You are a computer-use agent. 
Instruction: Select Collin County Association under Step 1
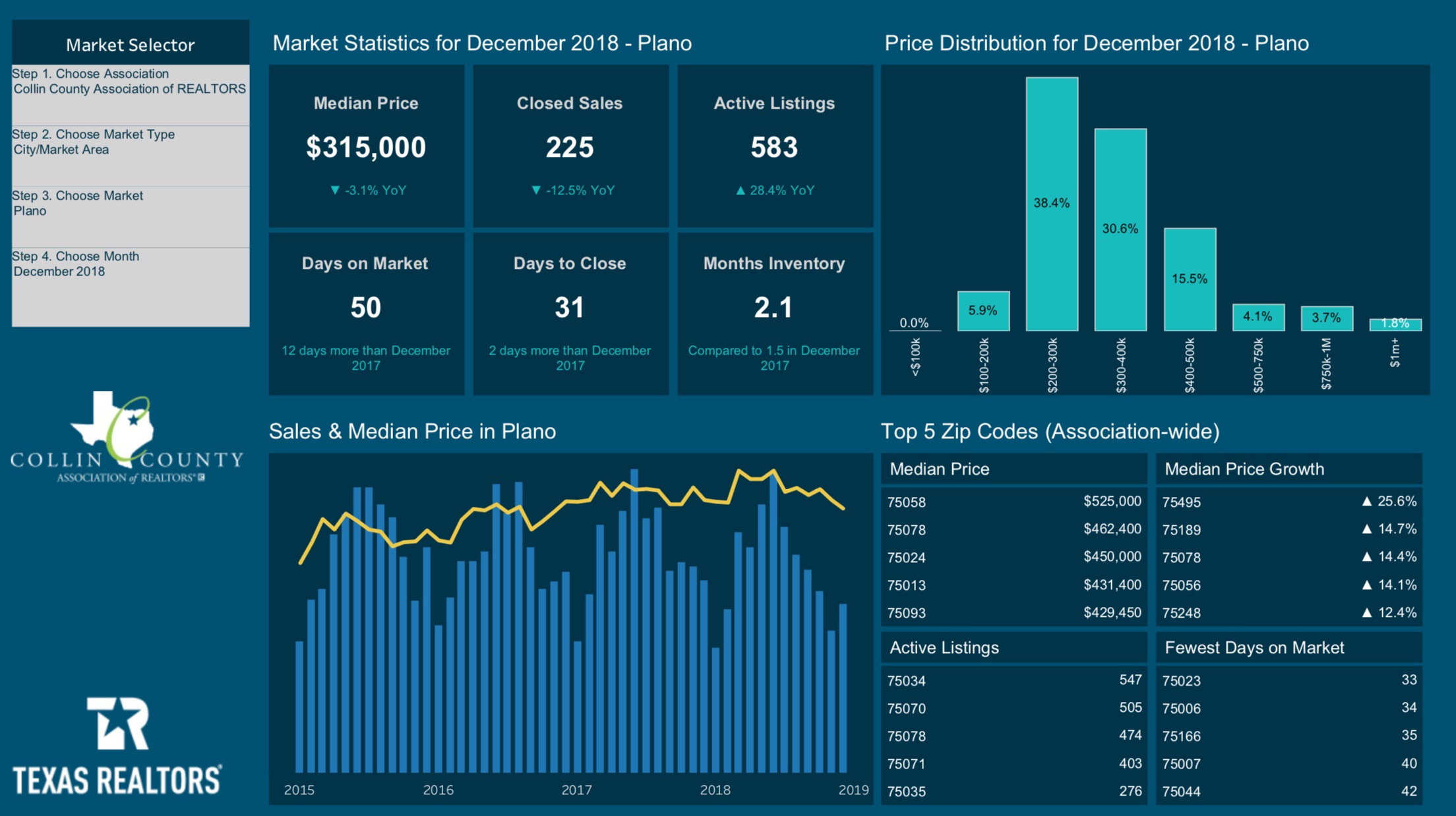[x=130, y=89]
